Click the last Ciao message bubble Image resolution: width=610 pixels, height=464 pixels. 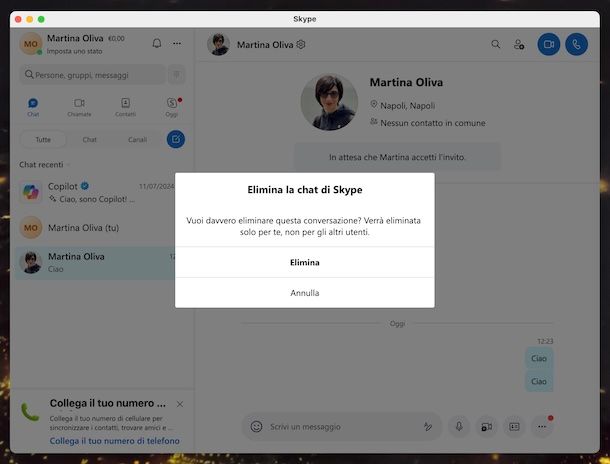tap(539, 381)
